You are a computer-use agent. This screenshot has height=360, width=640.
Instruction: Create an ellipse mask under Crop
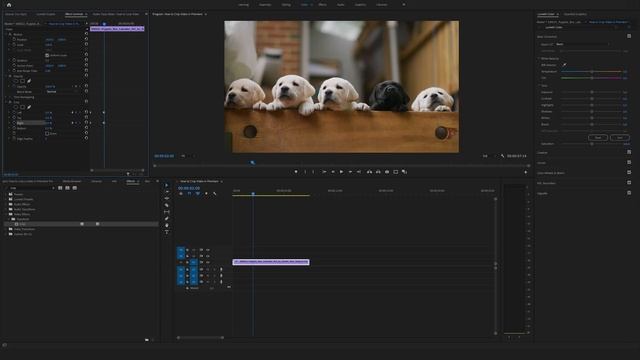[x=16, y=107]
